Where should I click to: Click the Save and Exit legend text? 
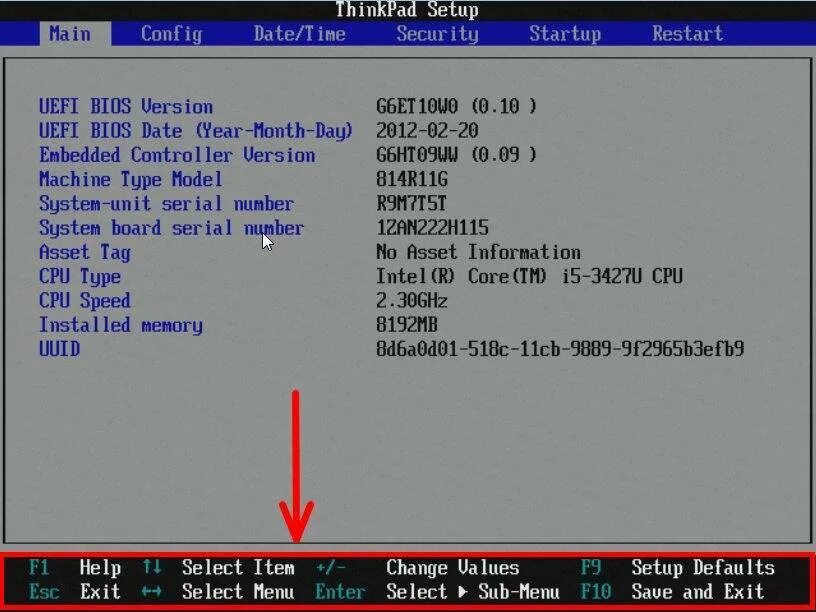click(697, 592)
